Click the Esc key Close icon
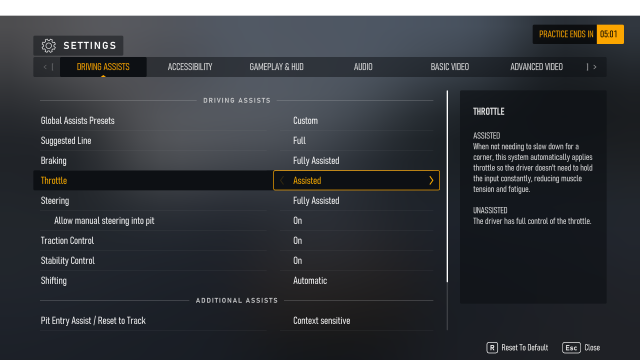Viewport: 640px width, 360px height. pyautogui.click(x=571, y=348)
